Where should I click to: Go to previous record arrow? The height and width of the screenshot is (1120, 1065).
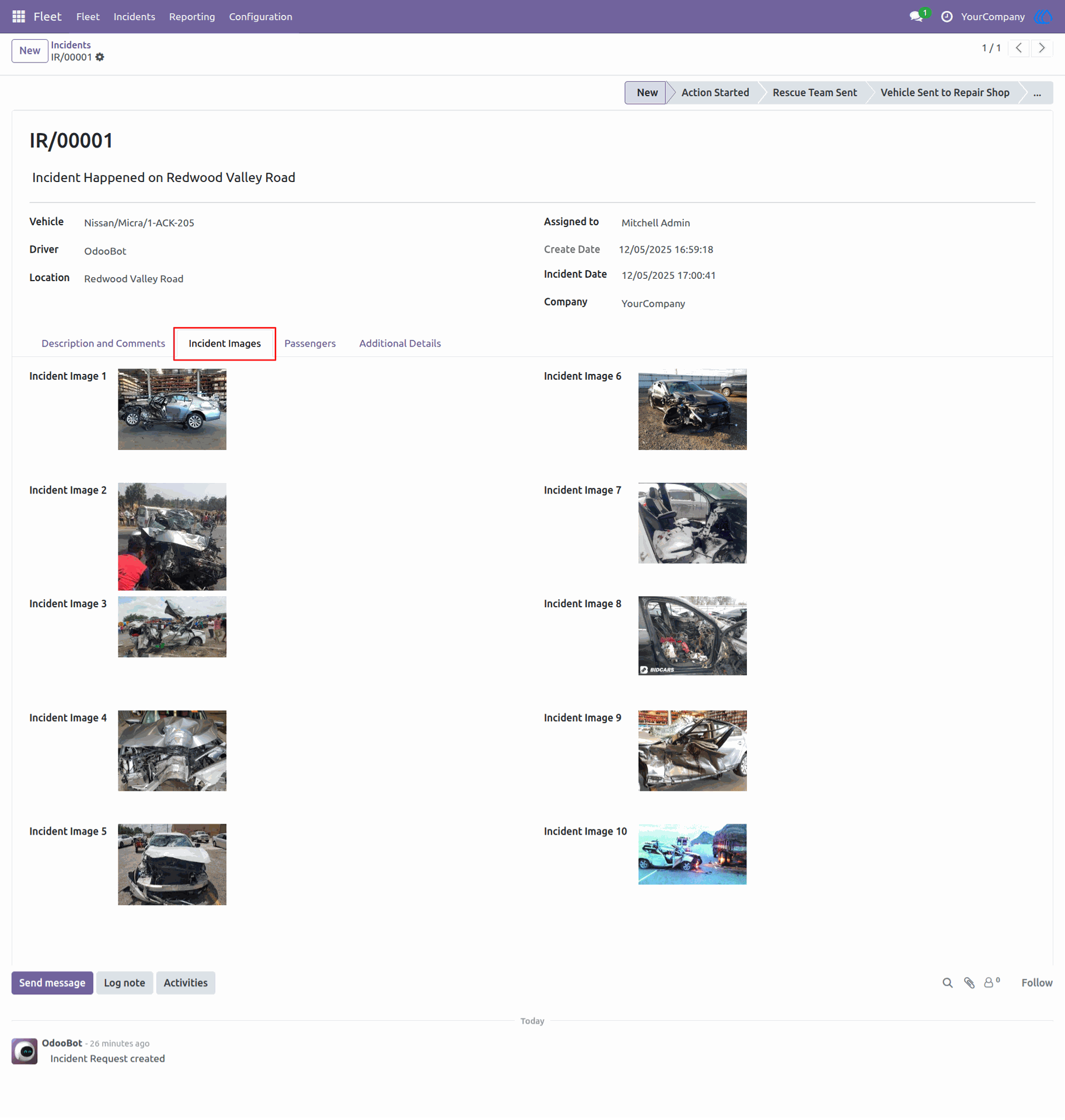coord(1019,48)
